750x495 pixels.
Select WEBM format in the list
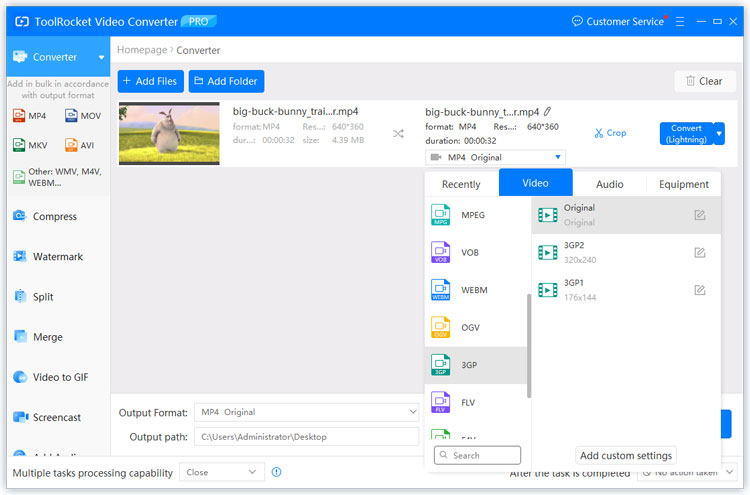pyautogui.click(x=475, y=290)
